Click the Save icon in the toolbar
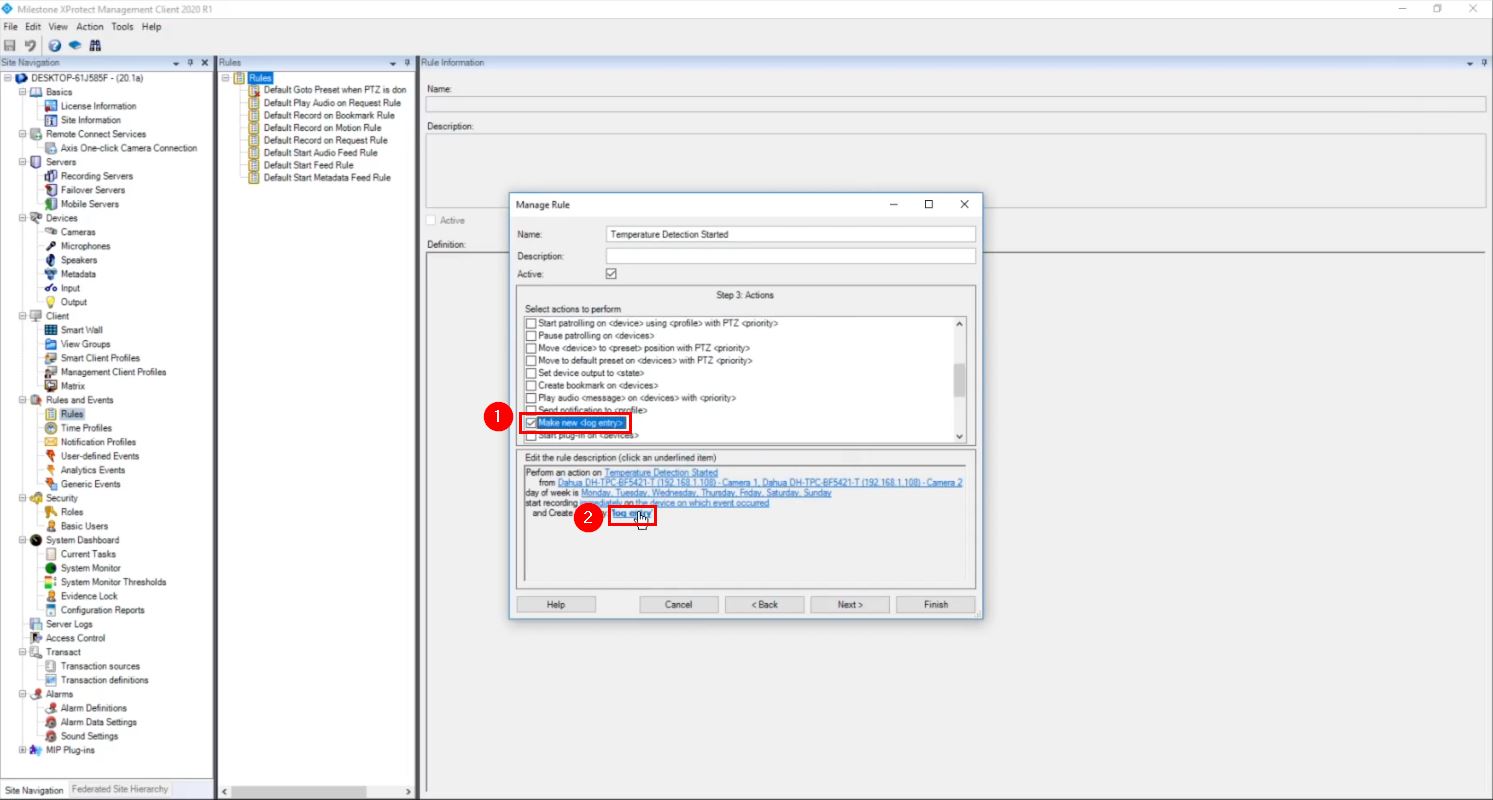Screen dimensions: 1493x800 pos(10,46)
